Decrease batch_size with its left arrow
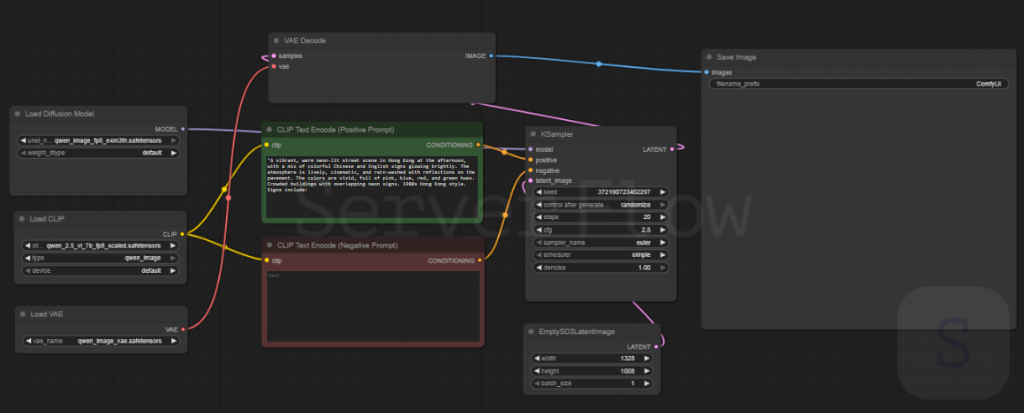Screen dimensions: 1024x413 [537, 384]
